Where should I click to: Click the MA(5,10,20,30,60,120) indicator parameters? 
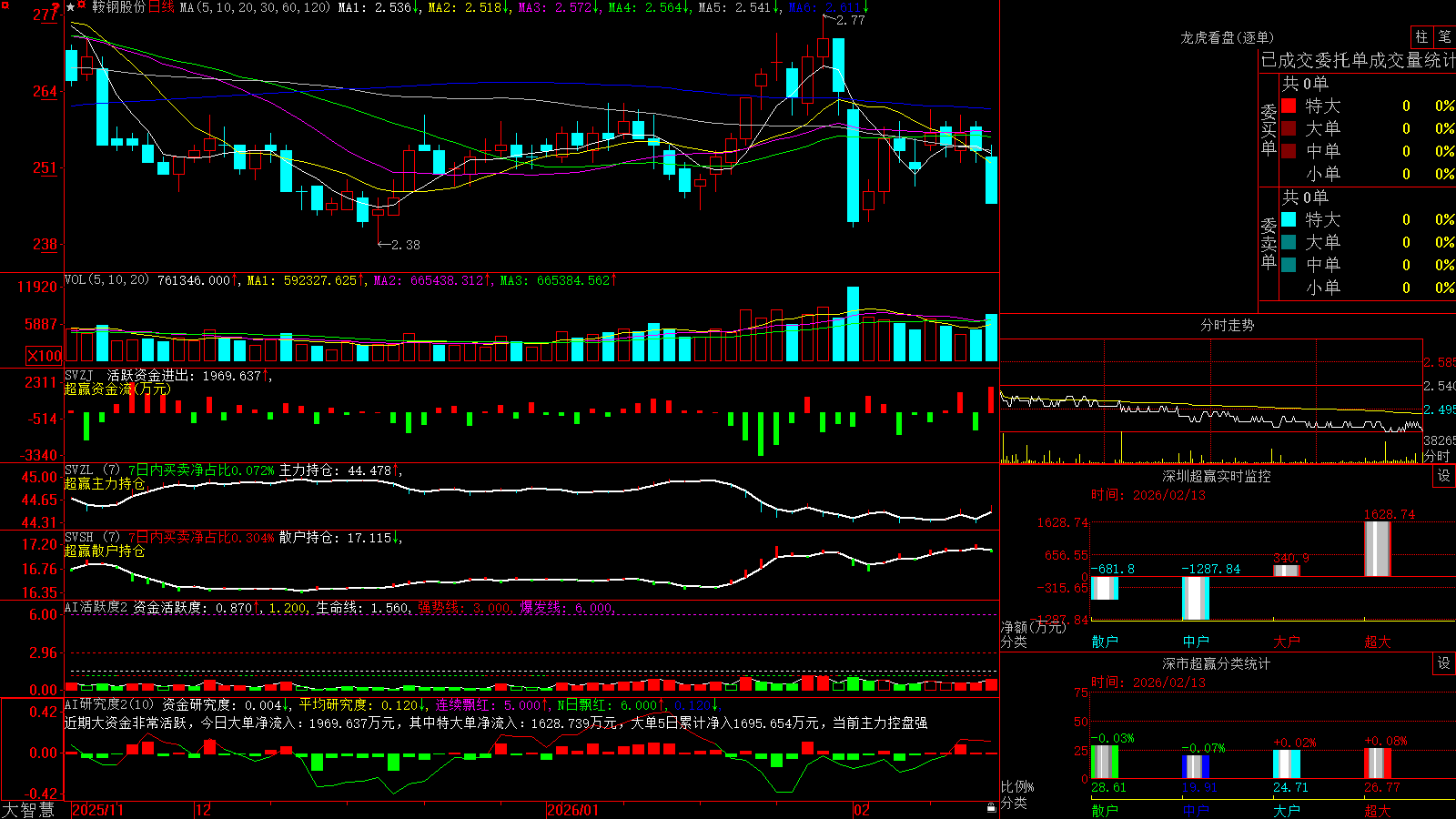[255, 7]
